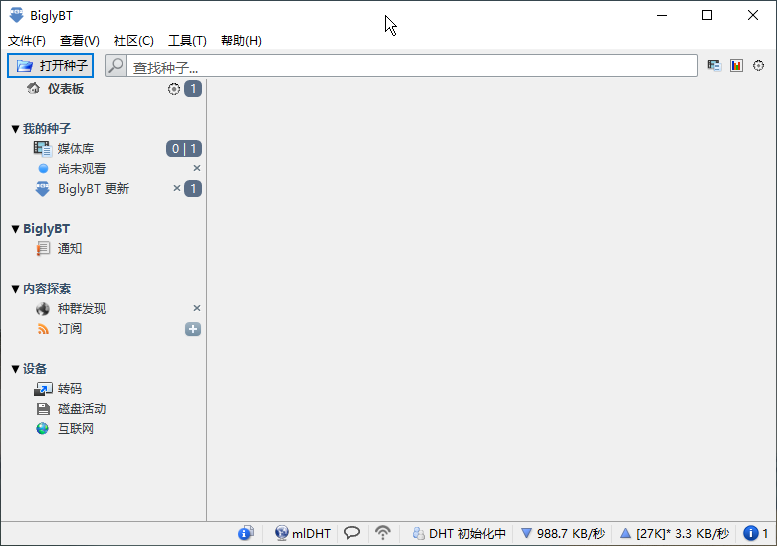The height and width of the screenshot is (546, 777).
Task: Open the 社区(C) menu
Action: (x=133, y=41)
